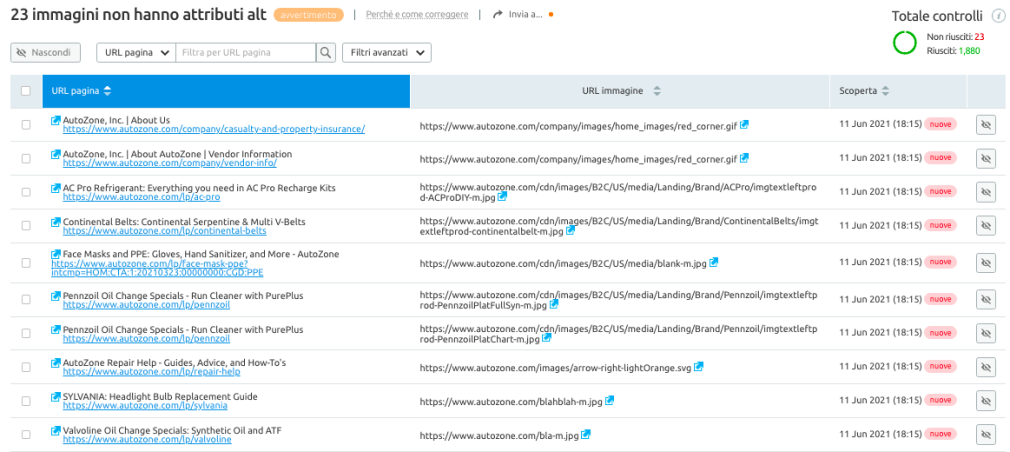Click the green Totale controlli progress ring
This screenshot has height=452, width=1010.
pos(904,42)
